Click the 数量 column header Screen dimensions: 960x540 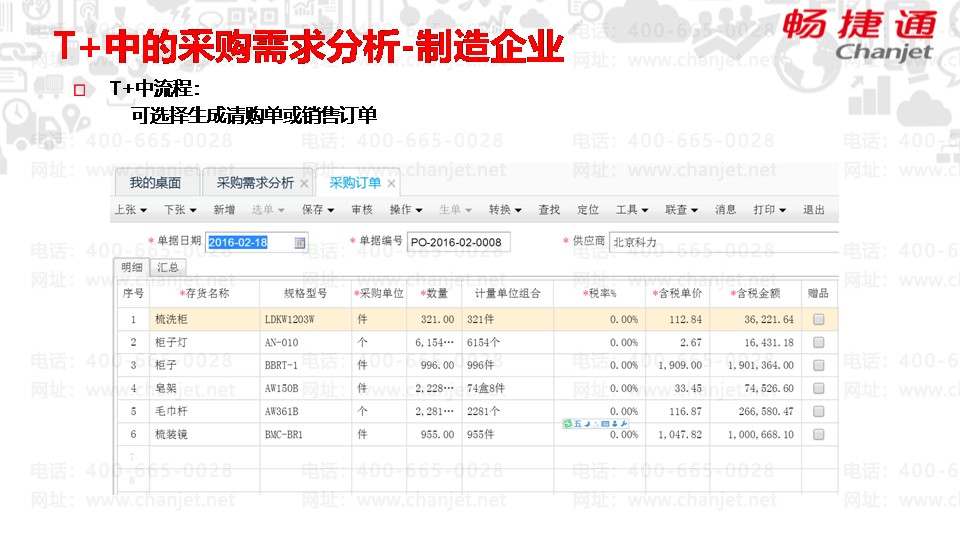coord(434,294)
